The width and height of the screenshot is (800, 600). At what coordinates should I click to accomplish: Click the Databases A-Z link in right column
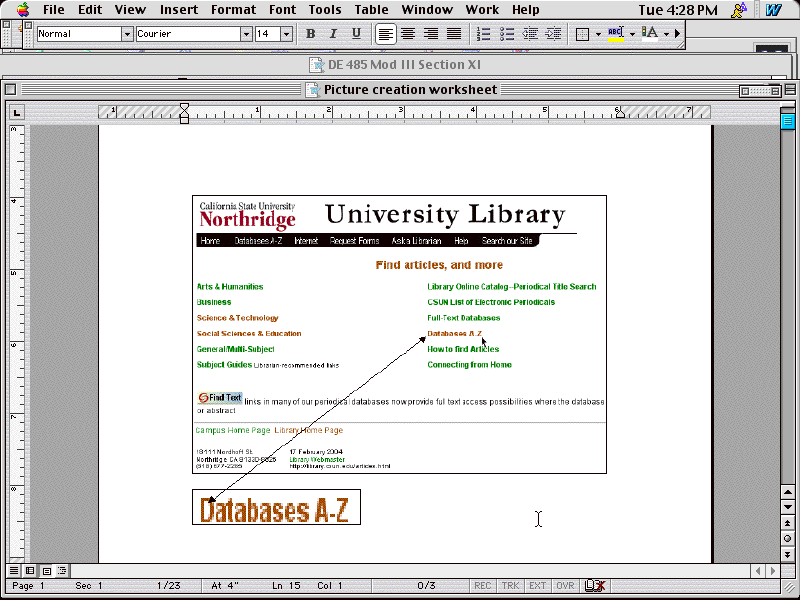[x=455, y=334]
